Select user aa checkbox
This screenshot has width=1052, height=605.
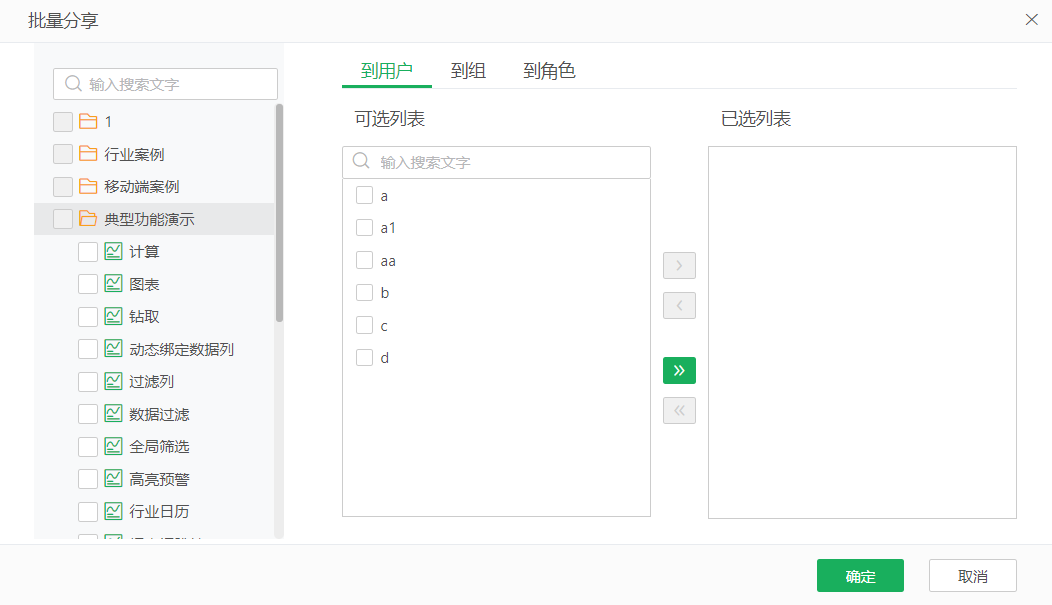tap(364, 260)
